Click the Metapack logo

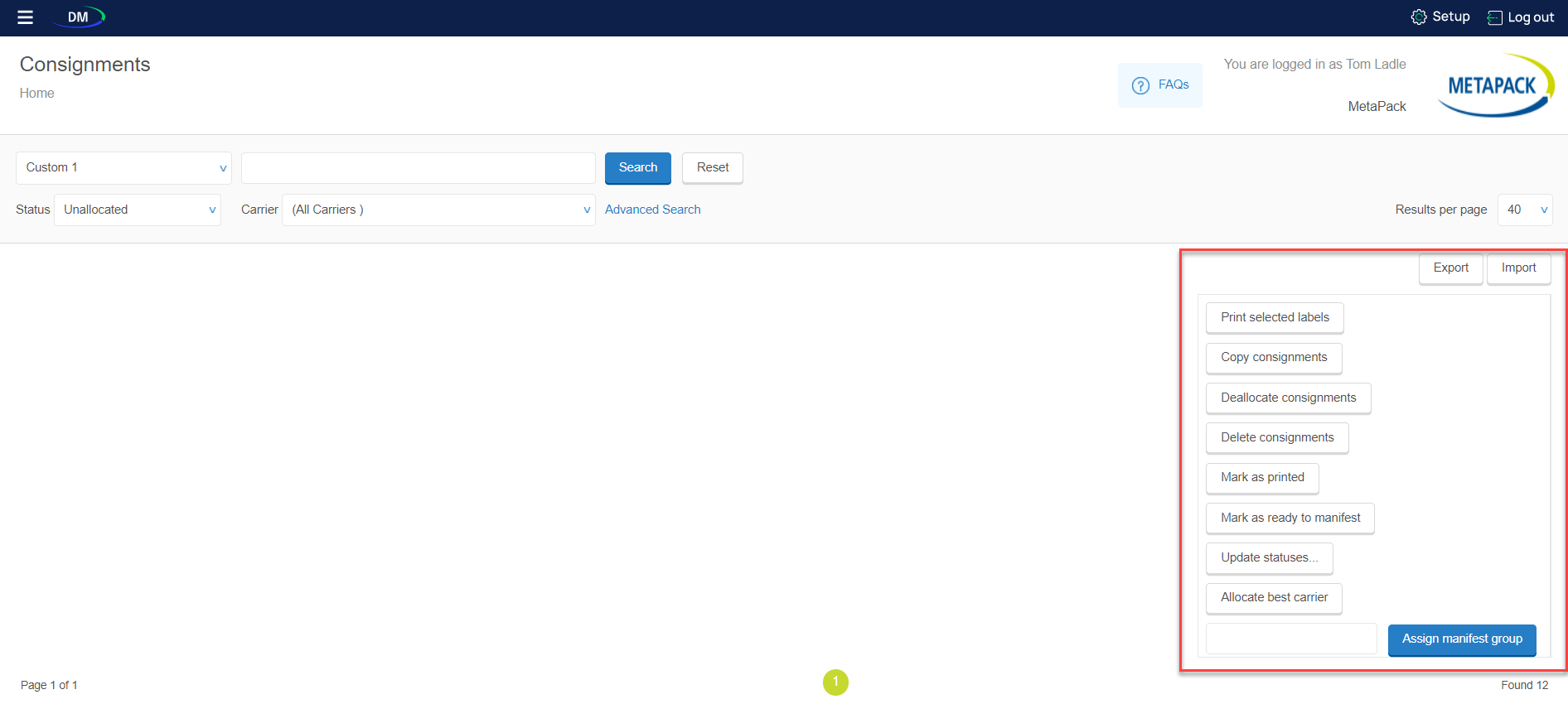coord(1495,84)
